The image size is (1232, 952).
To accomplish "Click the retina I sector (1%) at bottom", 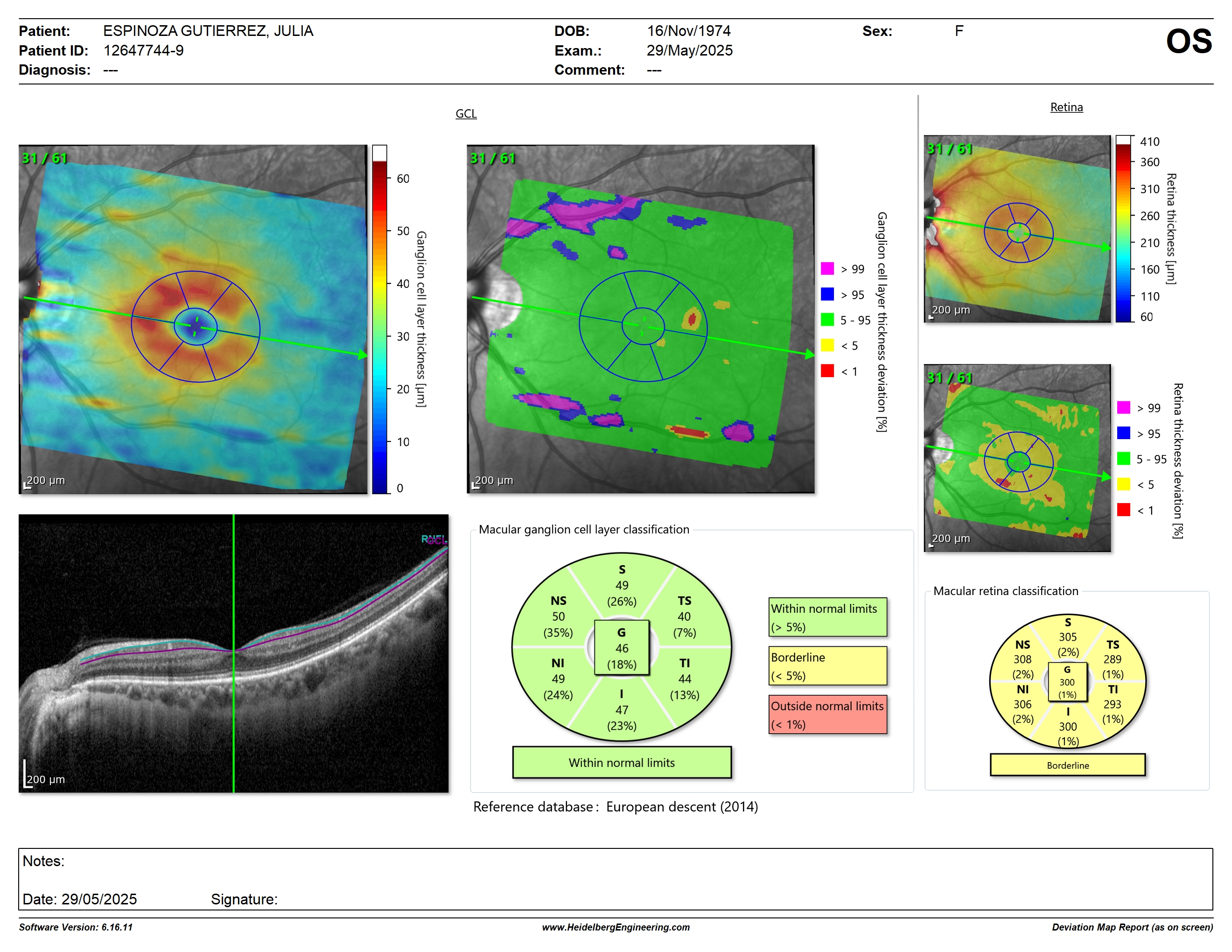I will click(x=1068, y=741).
